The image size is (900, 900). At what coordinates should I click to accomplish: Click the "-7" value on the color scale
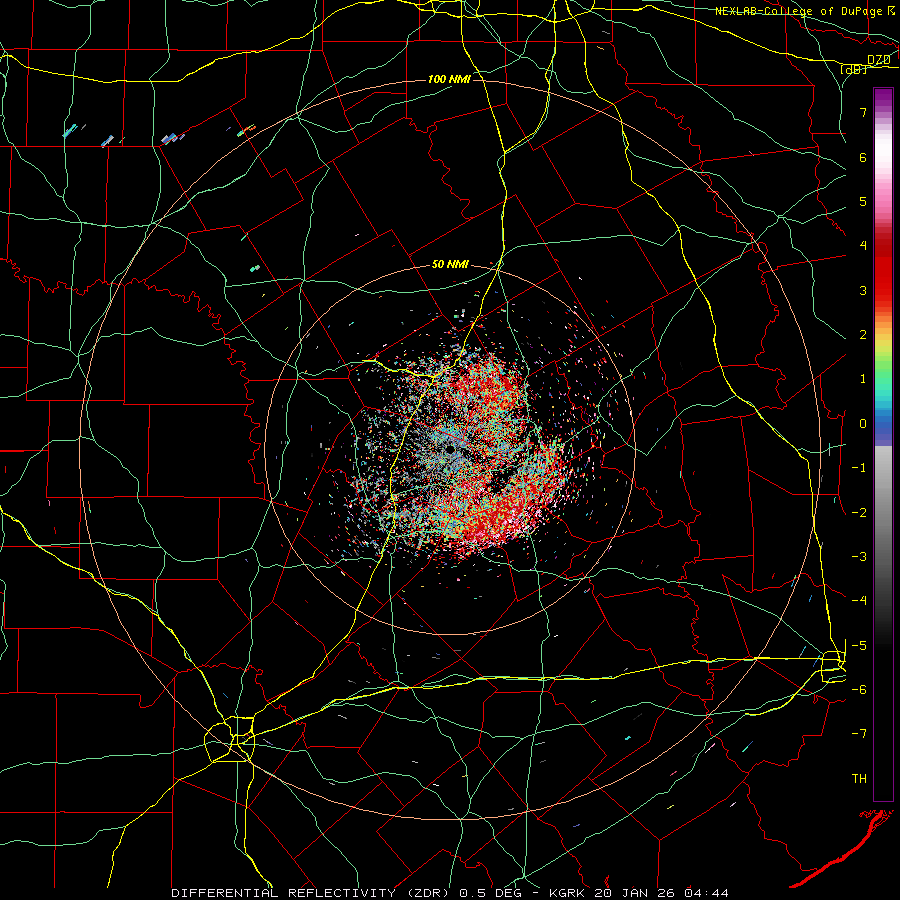[859, 734]
